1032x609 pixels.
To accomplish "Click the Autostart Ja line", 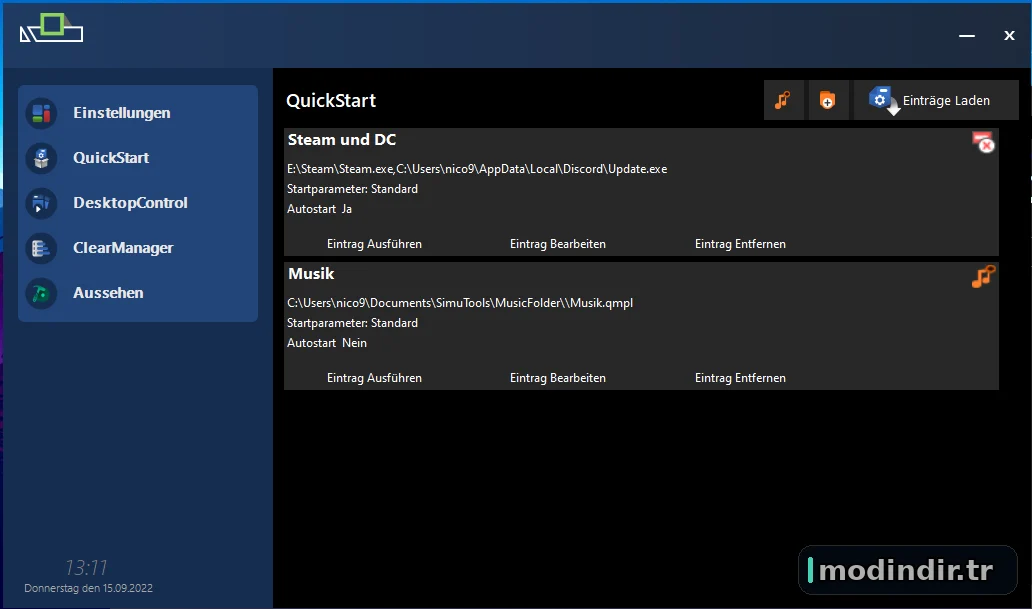I will point(319,209).
